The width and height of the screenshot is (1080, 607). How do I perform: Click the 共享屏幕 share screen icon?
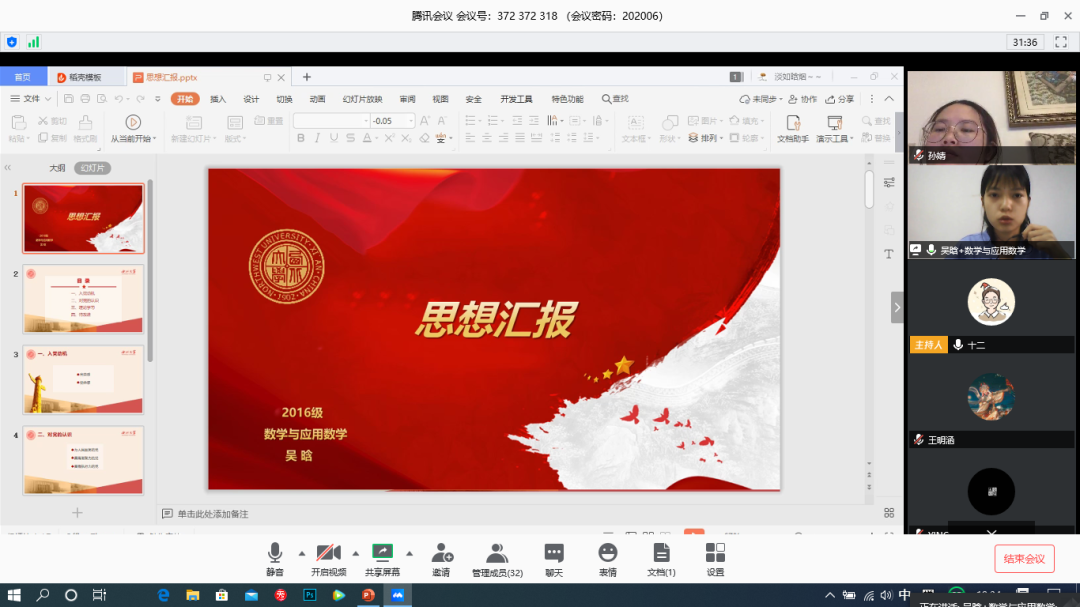tap(382, 553)
